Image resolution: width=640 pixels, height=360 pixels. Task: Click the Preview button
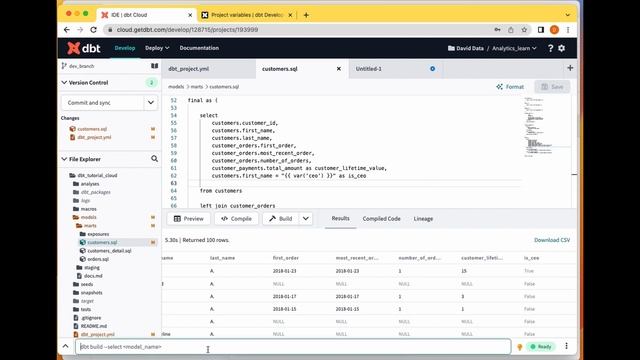click(189, 219)
